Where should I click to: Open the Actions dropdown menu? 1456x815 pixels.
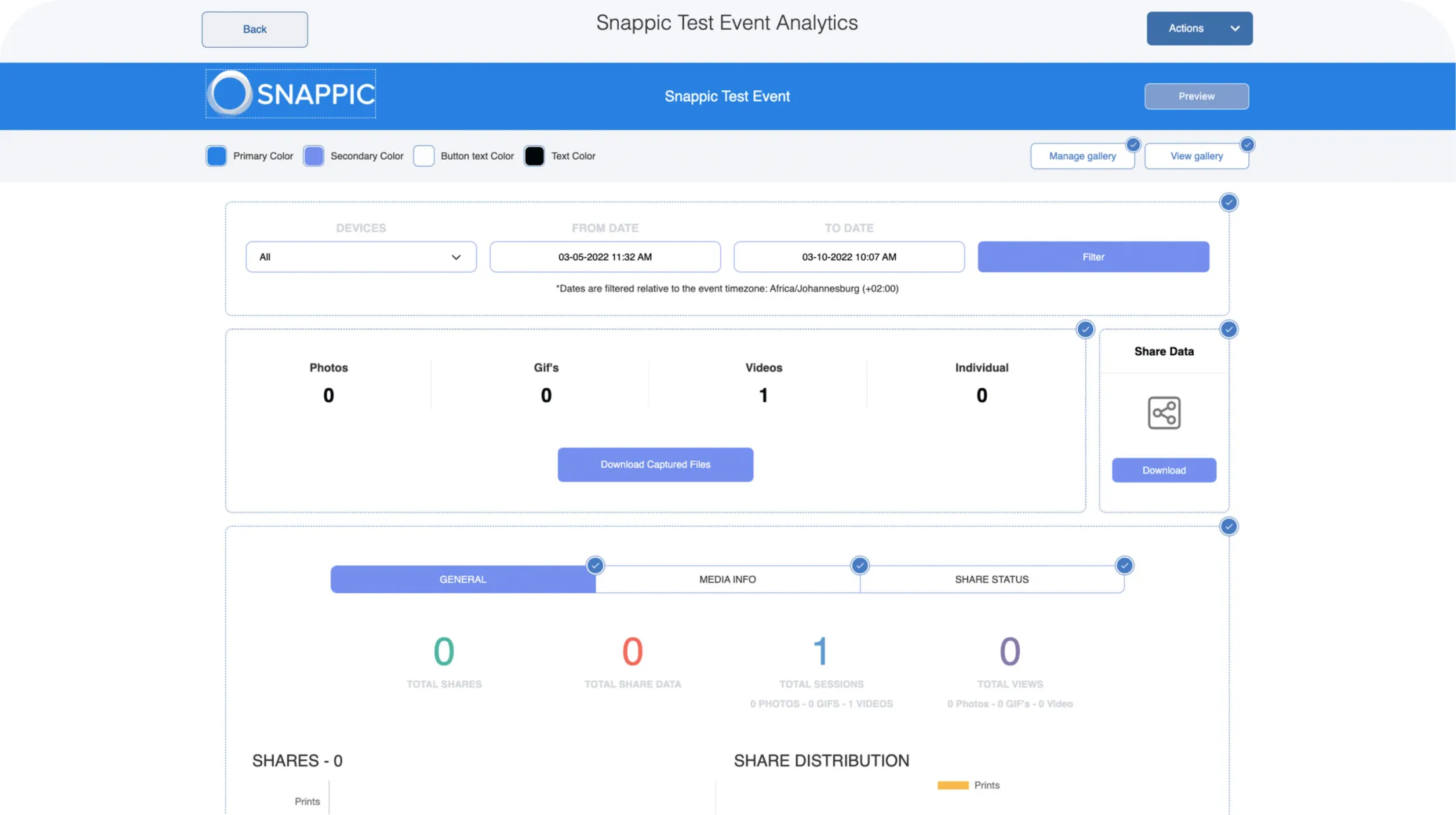(1199, 28)
